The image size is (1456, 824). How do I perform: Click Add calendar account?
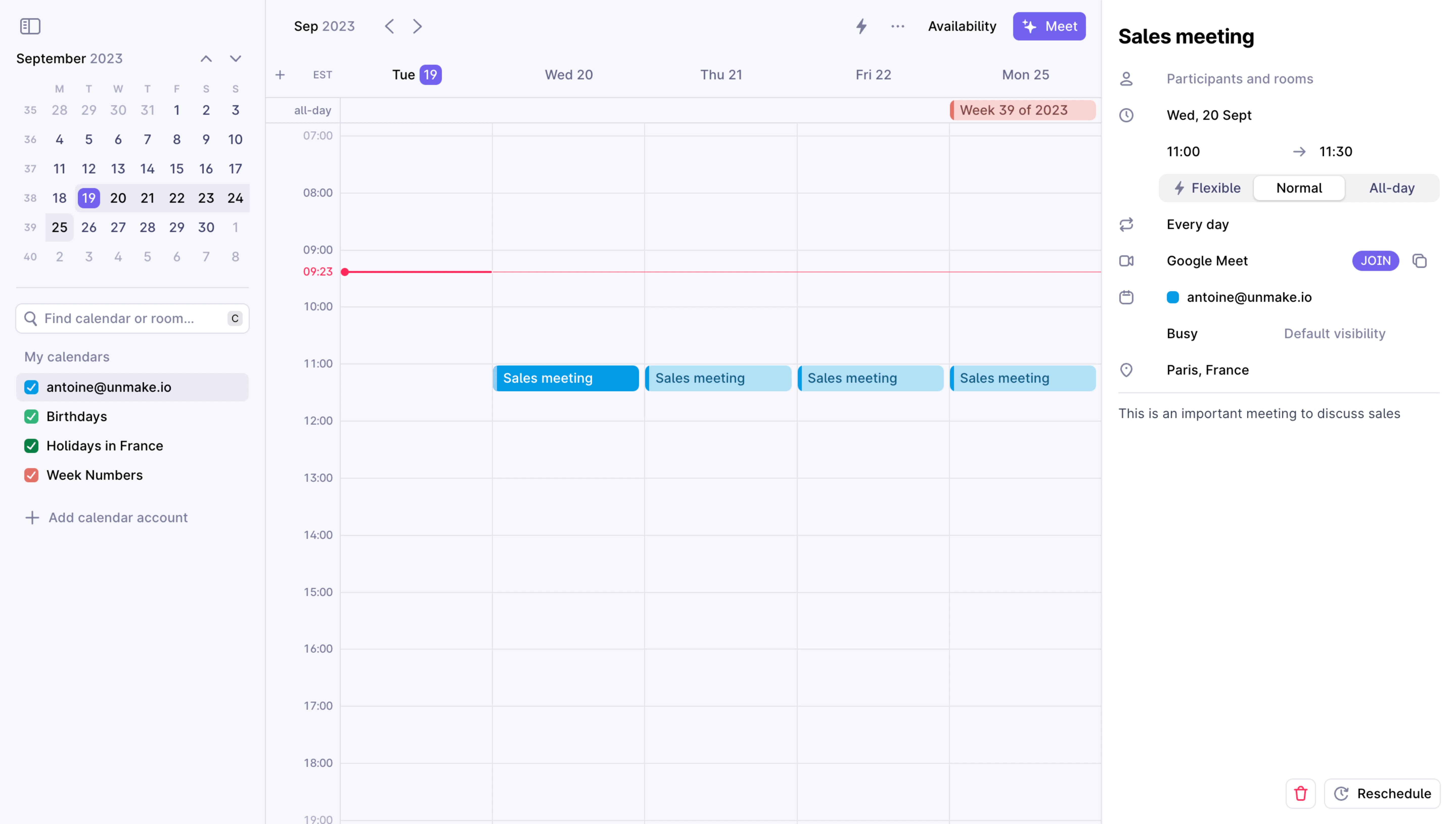pos(106,518)
